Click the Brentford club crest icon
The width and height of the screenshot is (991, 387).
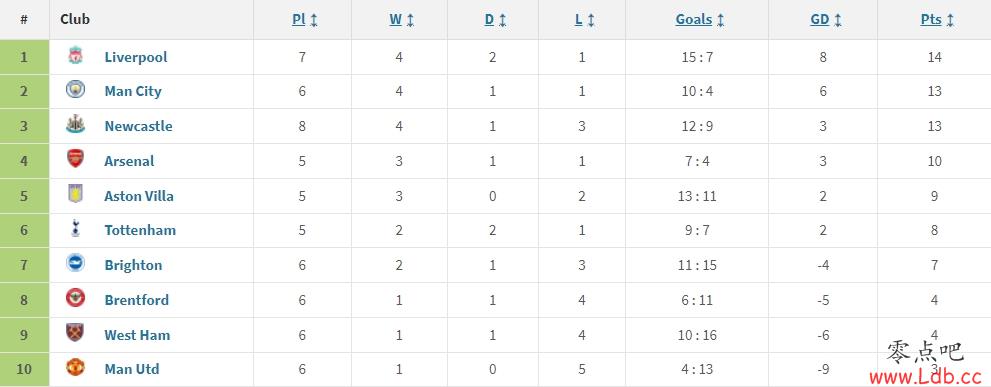click(x=75, y=298)
